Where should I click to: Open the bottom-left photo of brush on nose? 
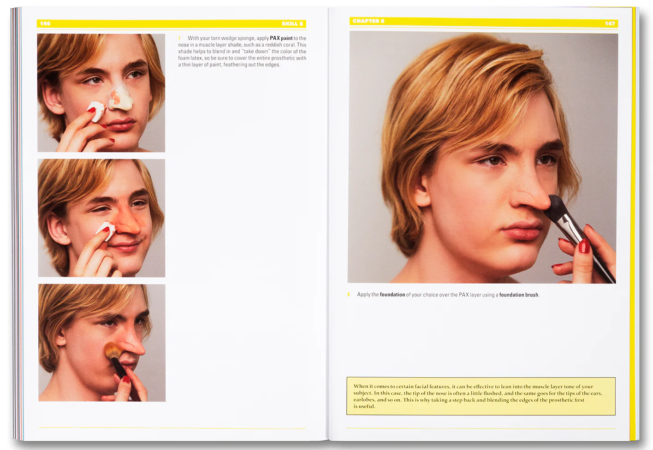(101, 342)
